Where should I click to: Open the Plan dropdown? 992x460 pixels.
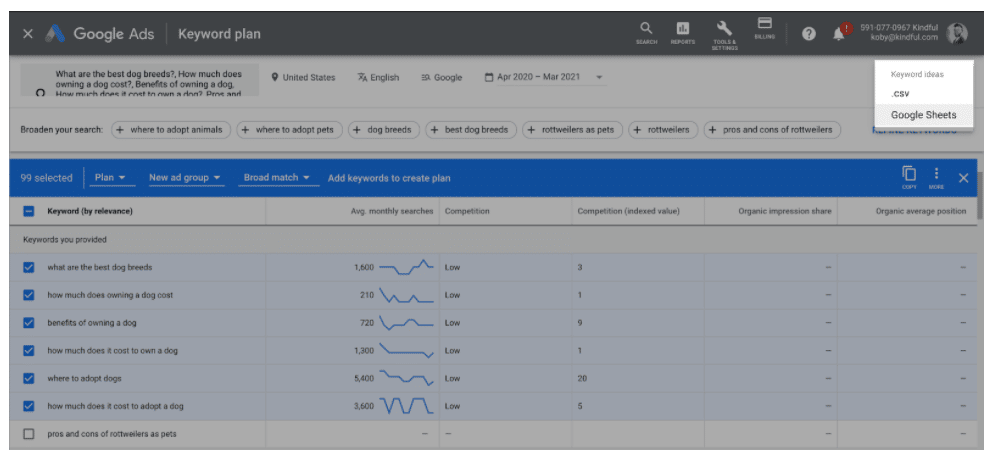click(x=110, y=178)
